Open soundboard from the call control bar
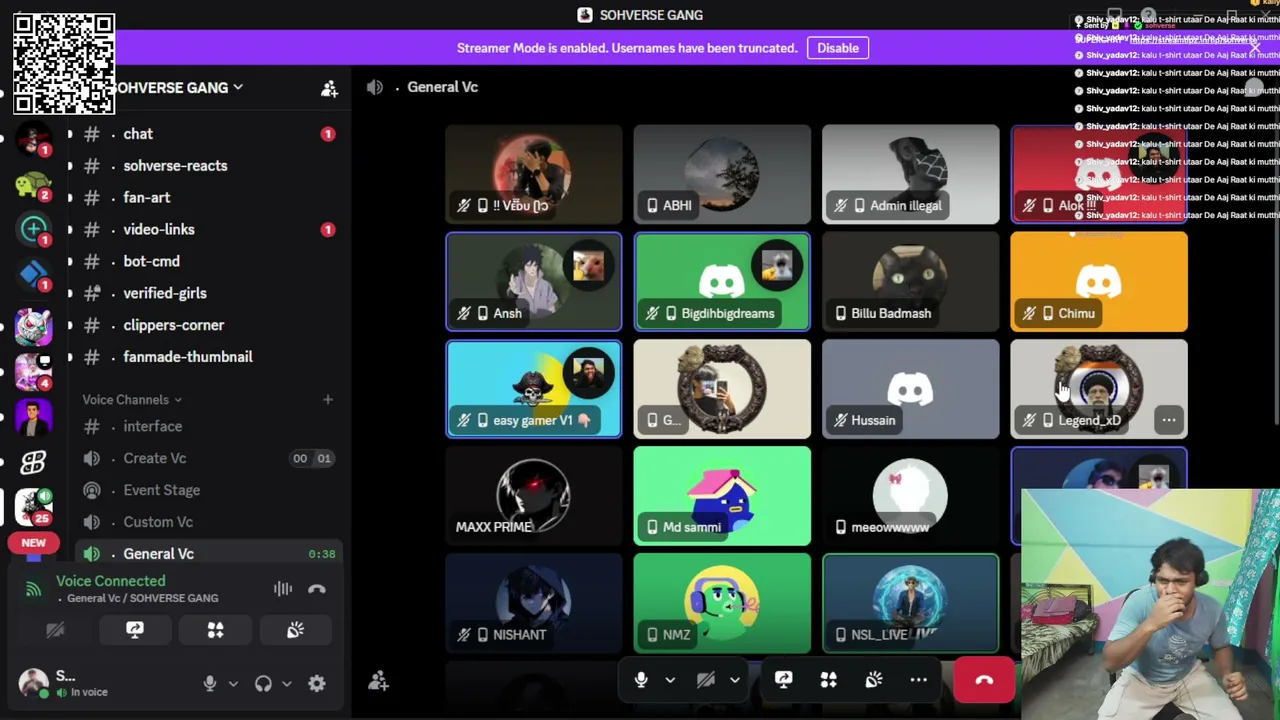Image resolution: width=1280 pixels, height=720 pixels. click(873, 680)
